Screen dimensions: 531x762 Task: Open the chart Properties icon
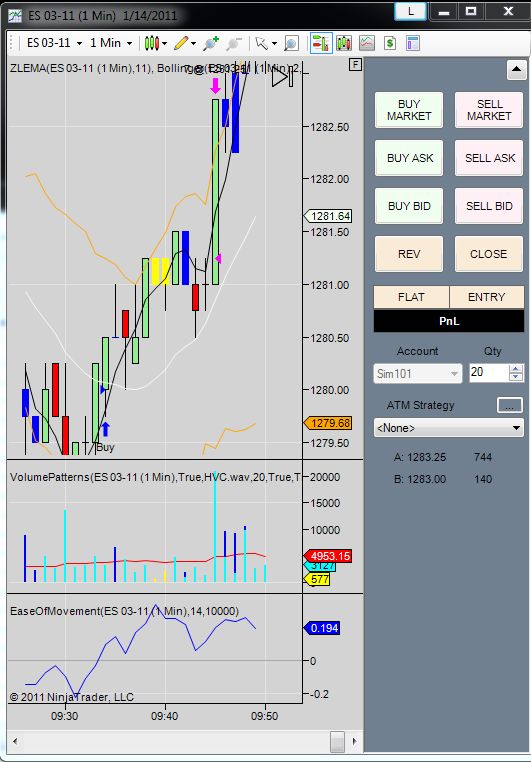413,43
